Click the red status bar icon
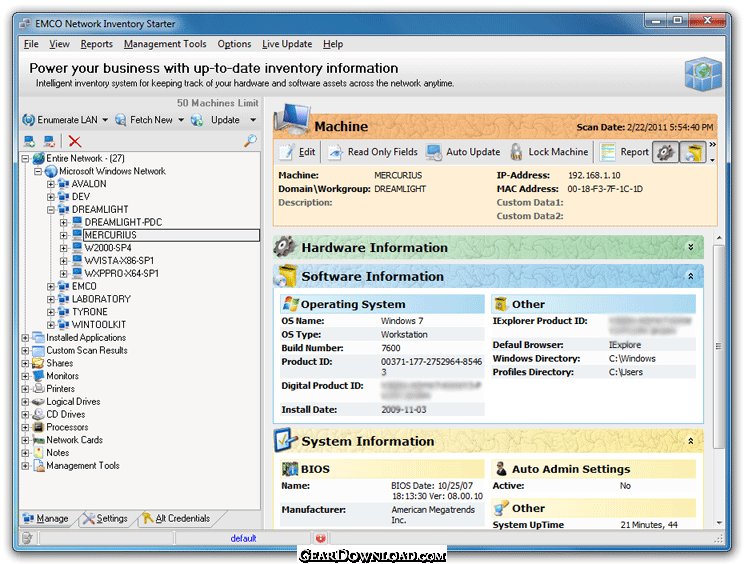Image resolution: width=744 pixels, height=564 pixels. [x=321, y=538]
